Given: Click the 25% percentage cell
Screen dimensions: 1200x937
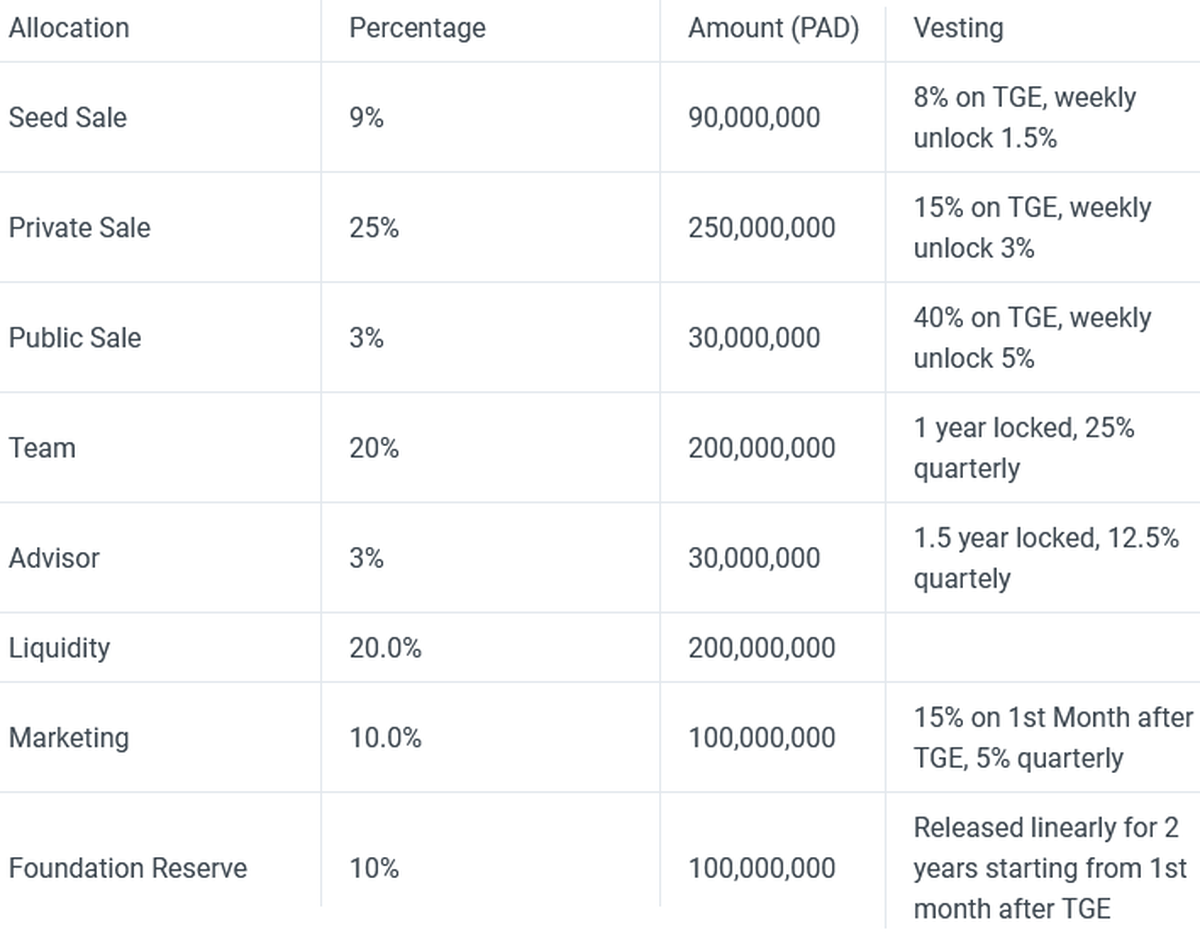Looking at the screenshot, I should coord(374,228).
